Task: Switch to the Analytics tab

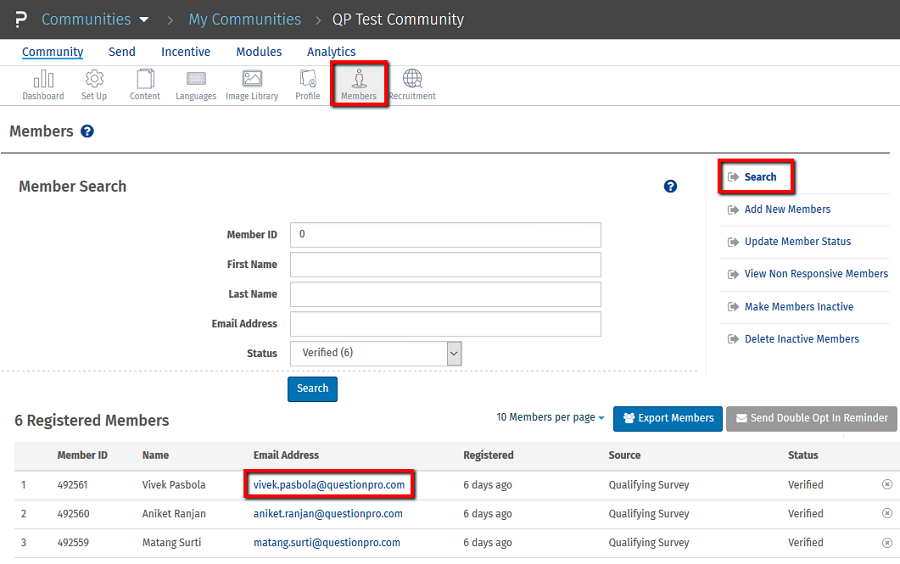Action: point(331,52)
